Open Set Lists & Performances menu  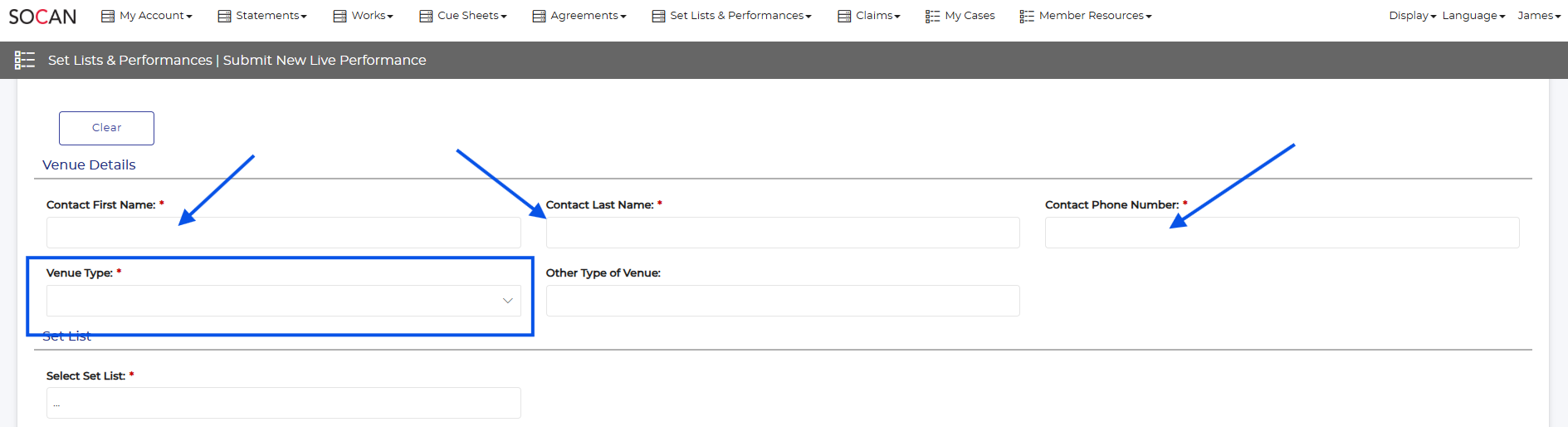click(x=740, y=16)
